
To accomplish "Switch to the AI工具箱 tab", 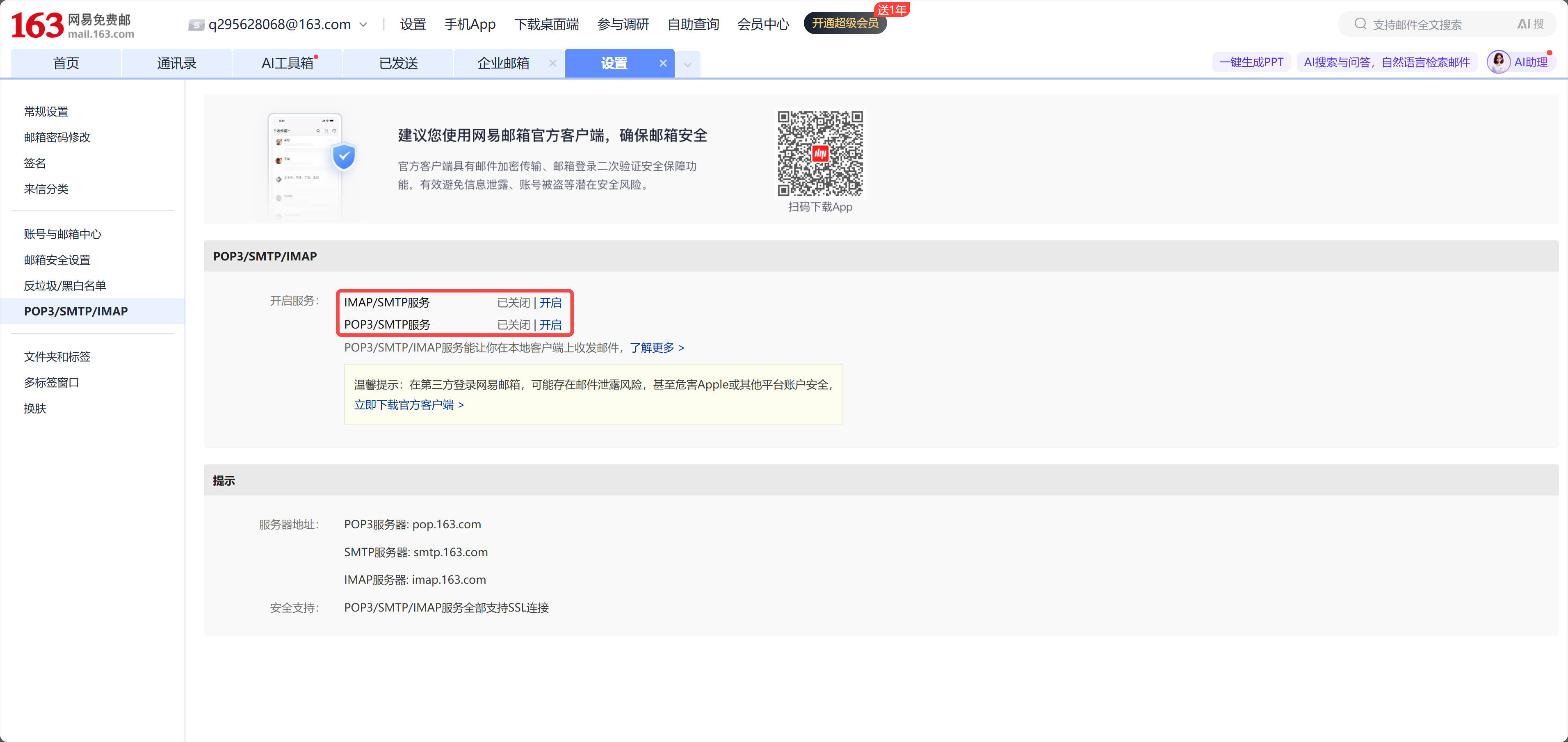I will (287, 63).
